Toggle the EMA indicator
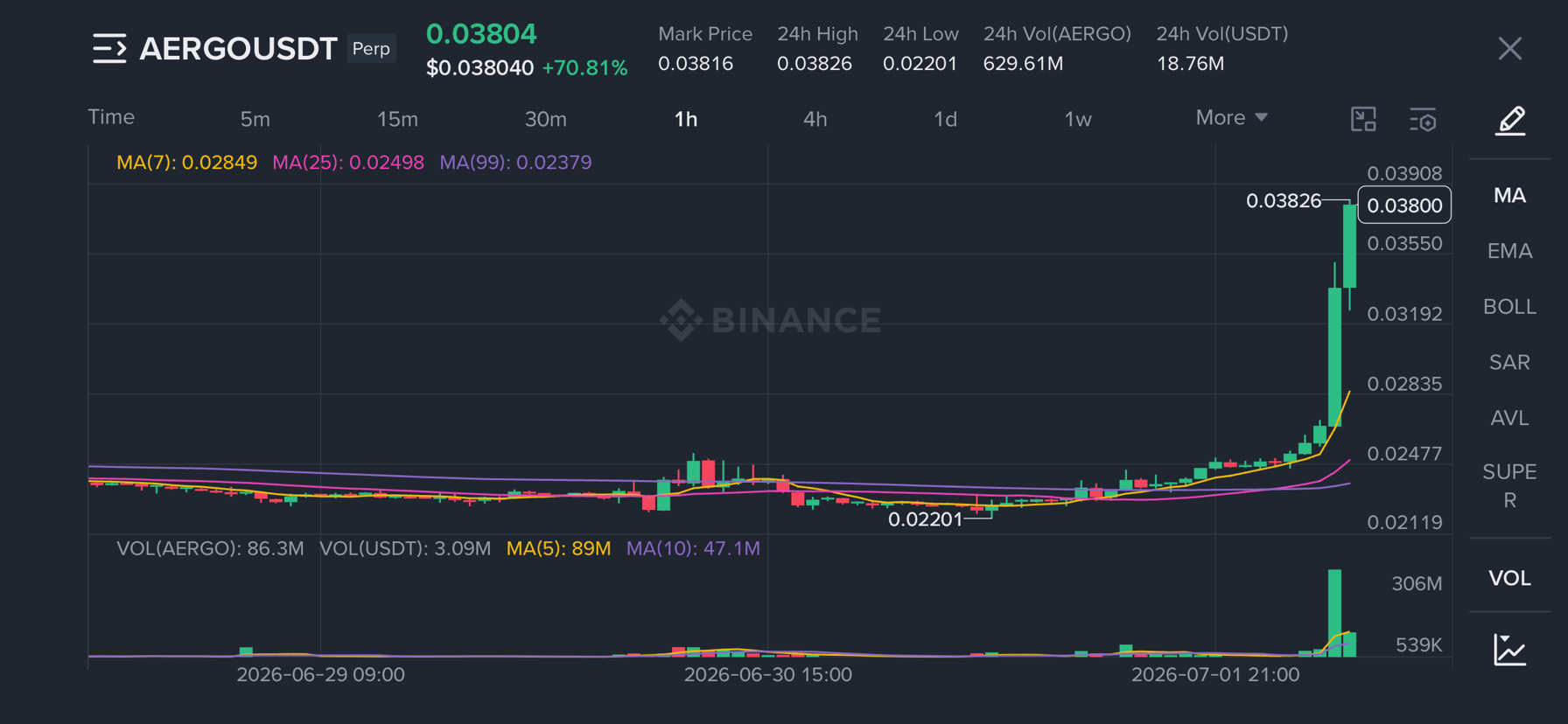 [x=1509, y=251]
